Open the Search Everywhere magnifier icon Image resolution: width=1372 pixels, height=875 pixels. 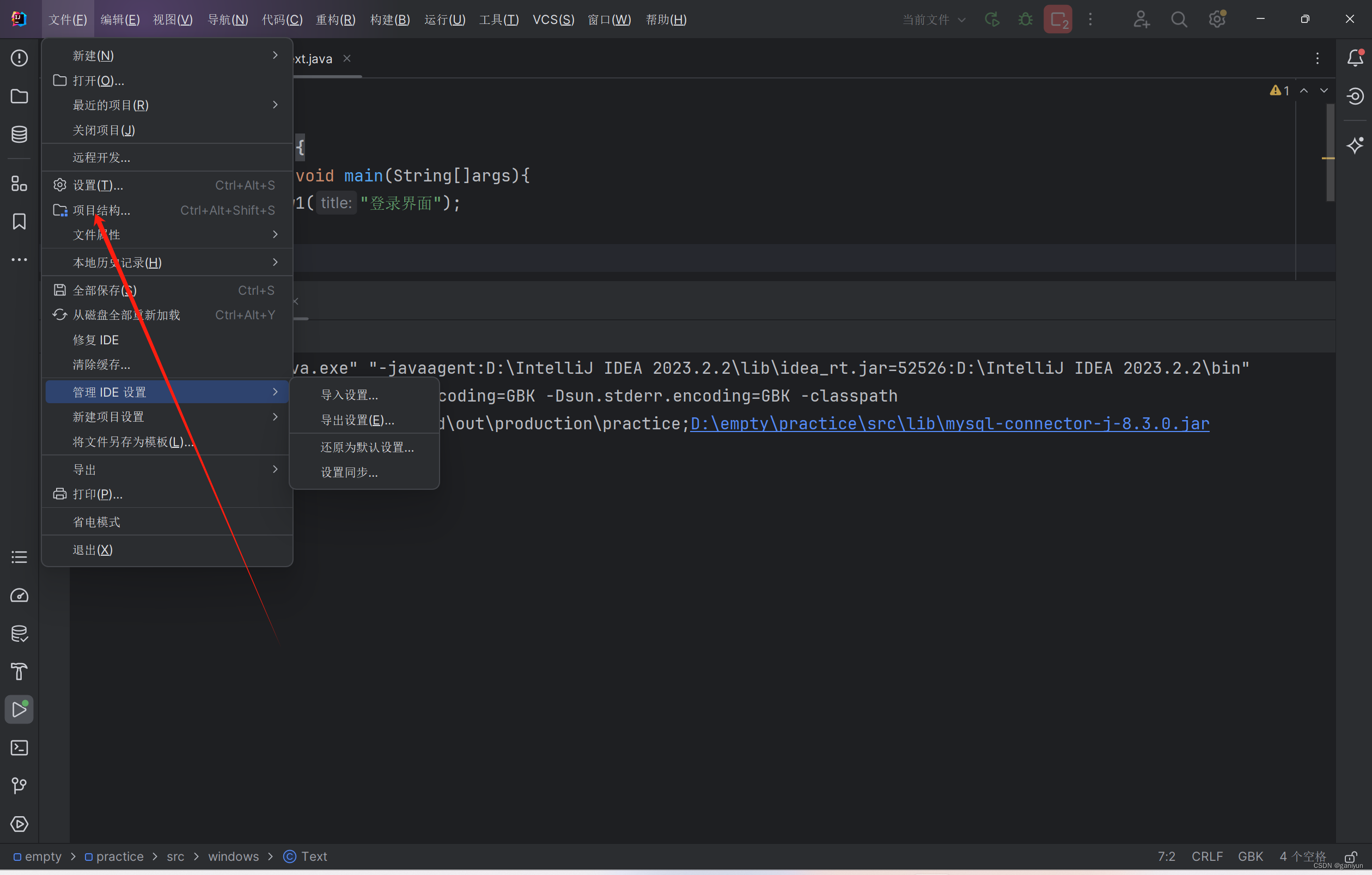pos(1179,20)
